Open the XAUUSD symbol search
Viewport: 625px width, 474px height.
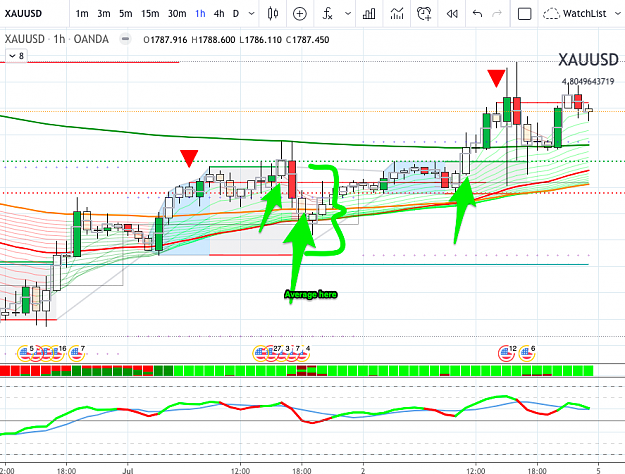point(23,14)
